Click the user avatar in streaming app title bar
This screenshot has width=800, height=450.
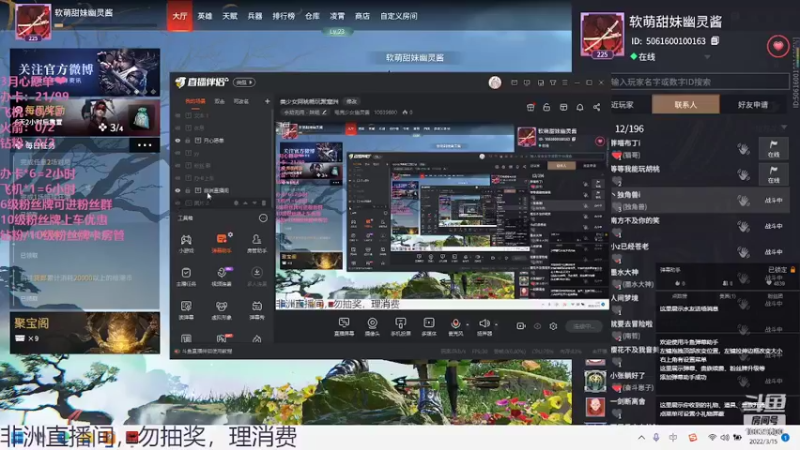coord(495,83)
